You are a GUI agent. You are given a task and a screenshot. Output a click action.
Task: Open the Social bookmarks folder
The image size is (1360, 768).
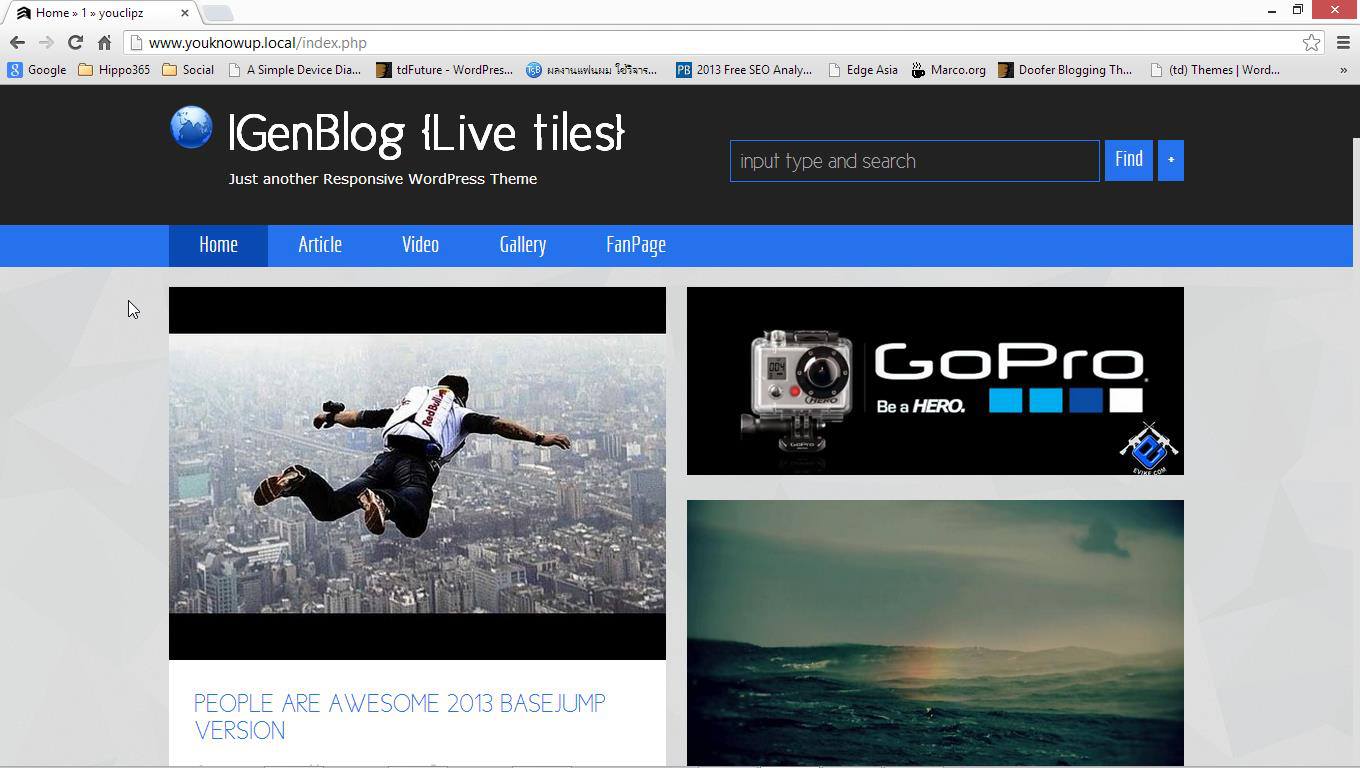188,70
